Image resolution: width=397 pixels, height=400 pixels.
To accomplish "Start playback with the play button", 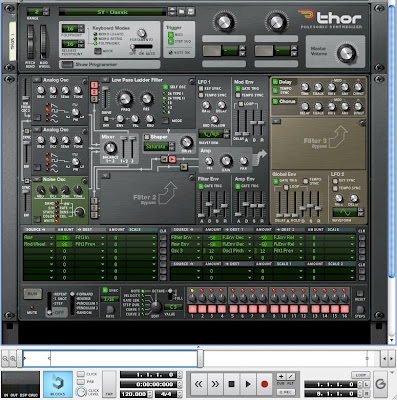I will pos(247,384).
